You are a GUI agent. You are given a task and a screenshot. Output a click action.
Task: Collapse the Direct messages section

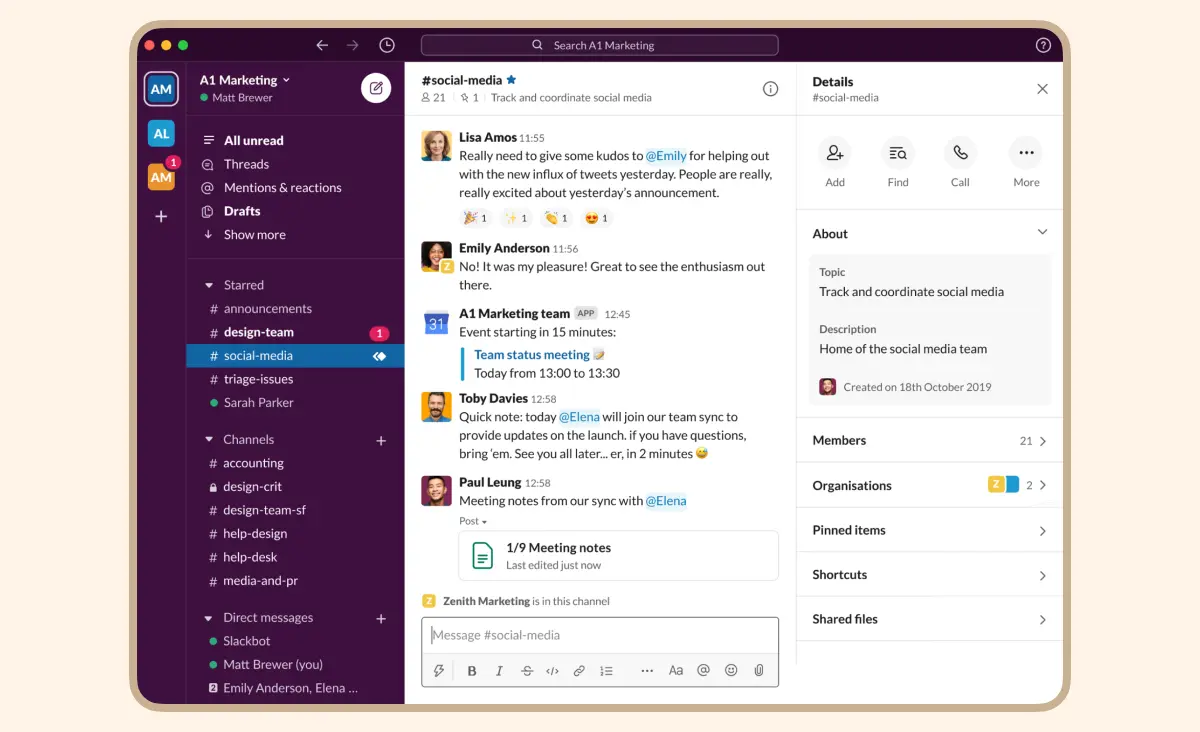tap(209, 618)
